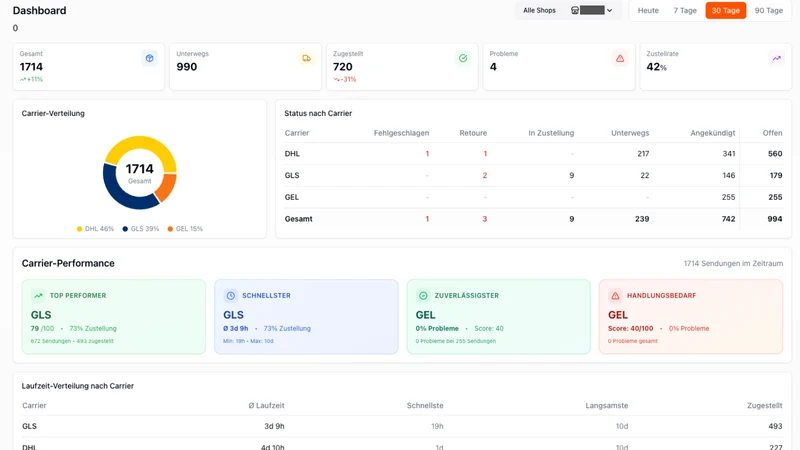800x450 pixels.
Task: Click the dark blue GLS legend dot
Action: point(125,229)
